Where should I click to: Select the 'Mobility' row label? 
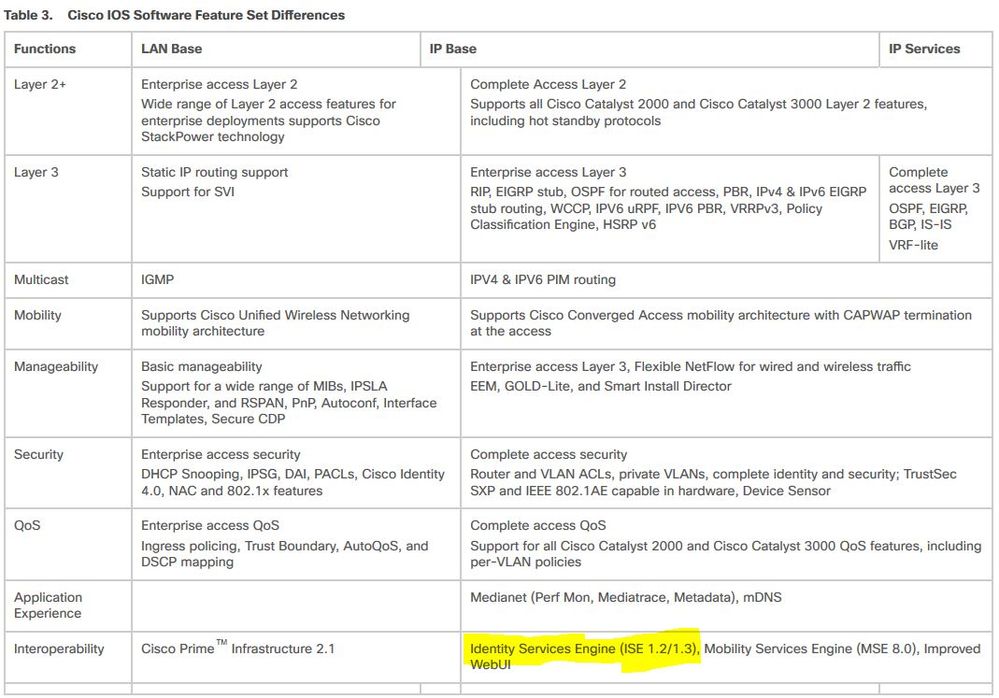click(x=38, y=315)
